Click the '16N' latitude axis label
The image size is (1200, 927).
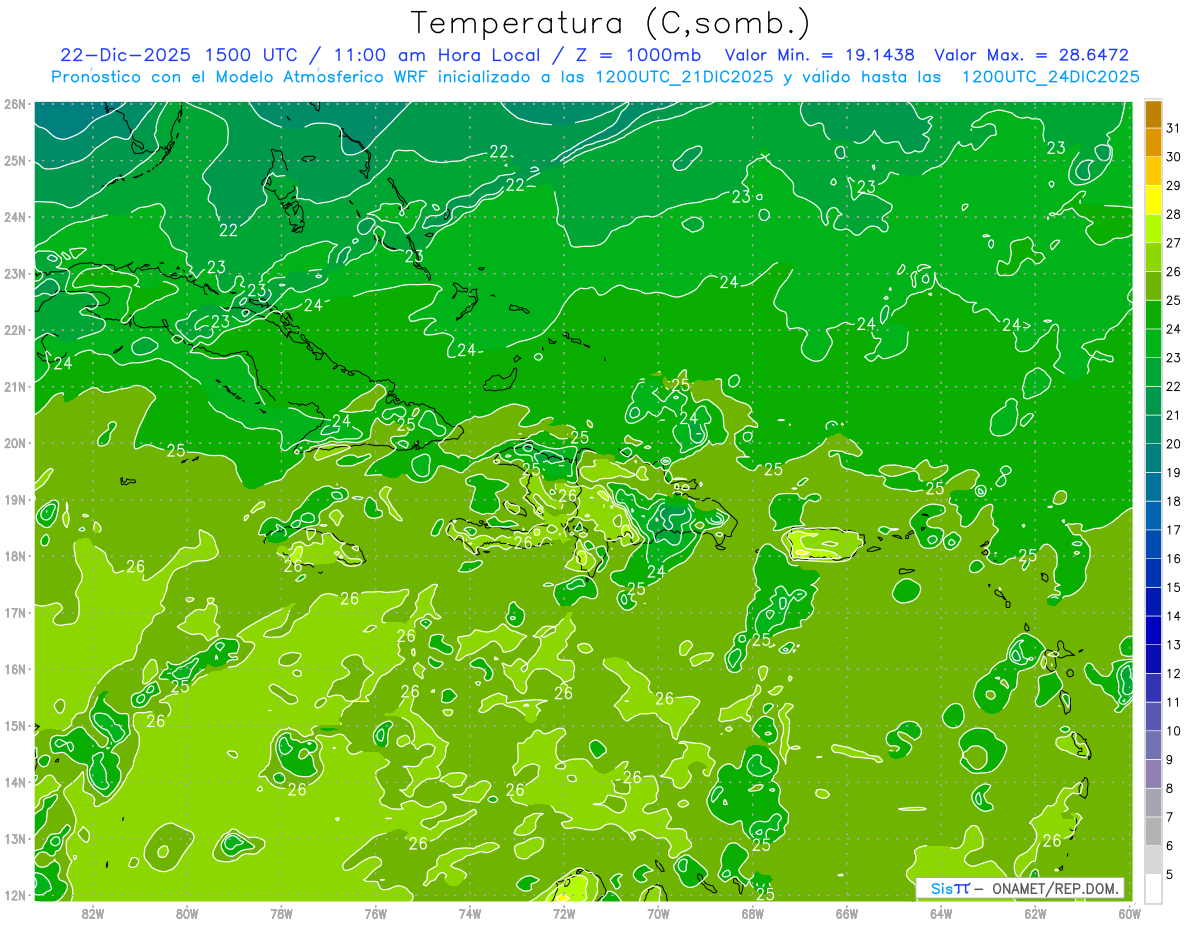click(15, 669)
